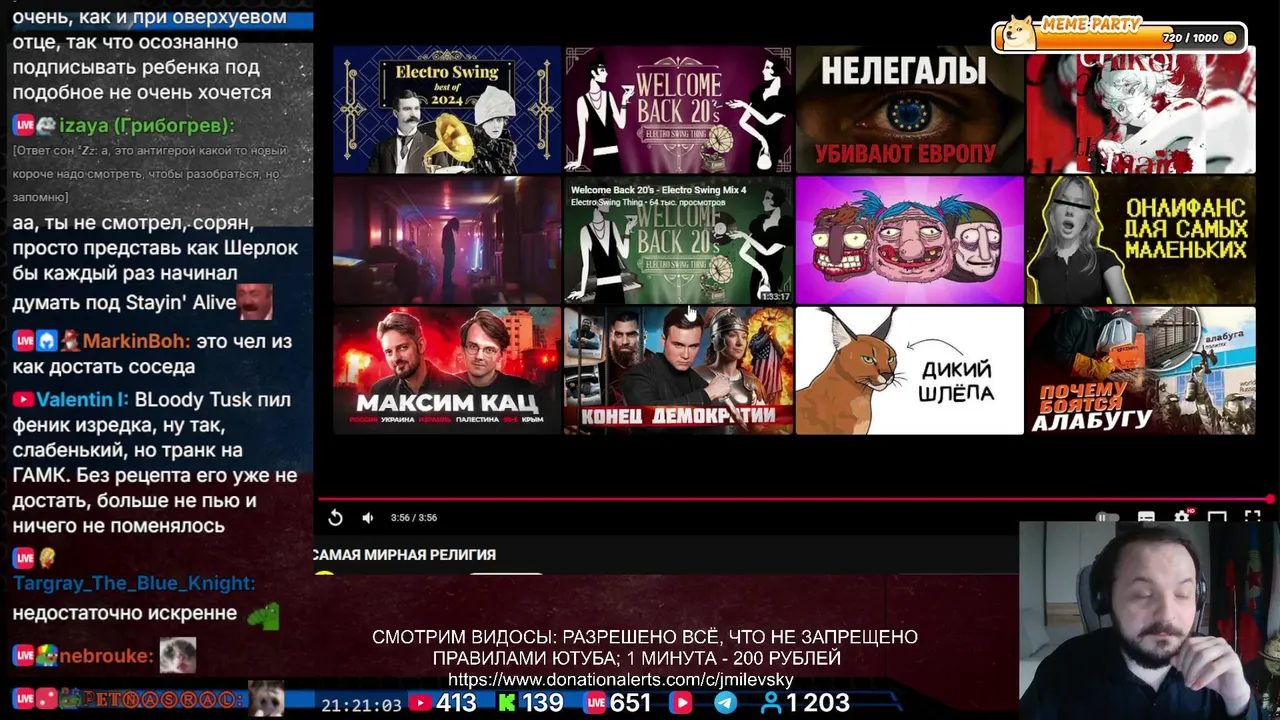Replay the finished video
This screenshot has height=720, width=1280.
pos(335,517)
